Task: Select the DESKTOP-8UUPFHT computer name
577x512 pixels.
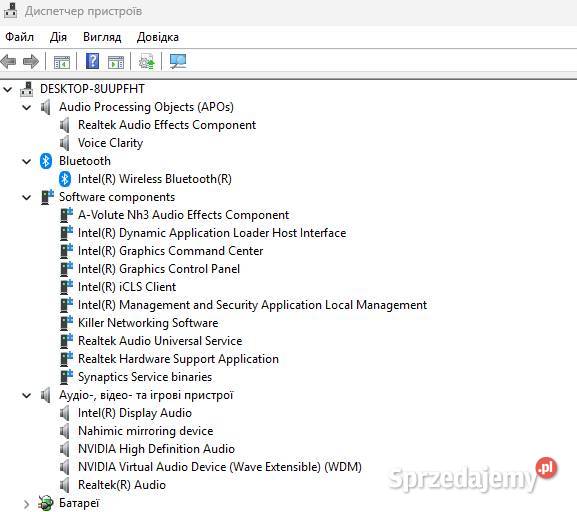Action: pos(92,89)
